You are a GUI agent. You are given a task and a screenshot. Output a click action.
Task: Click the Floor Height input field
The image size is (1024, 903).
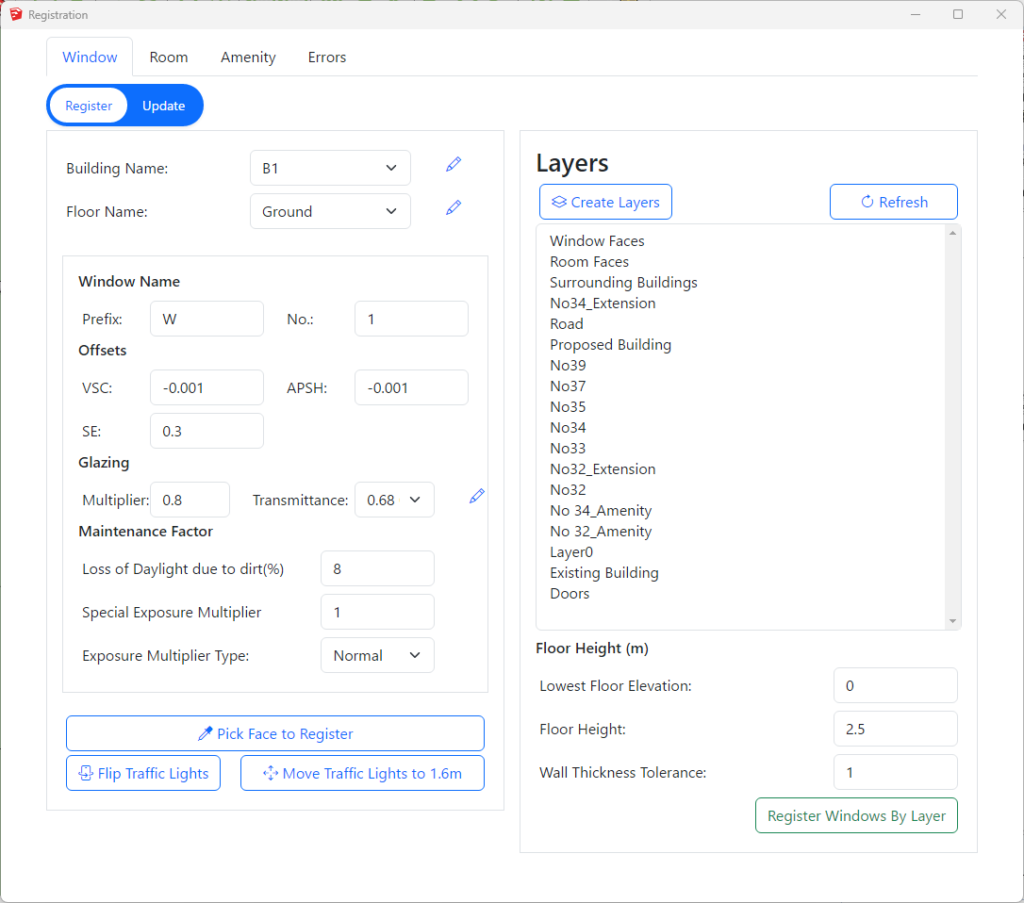895,729
